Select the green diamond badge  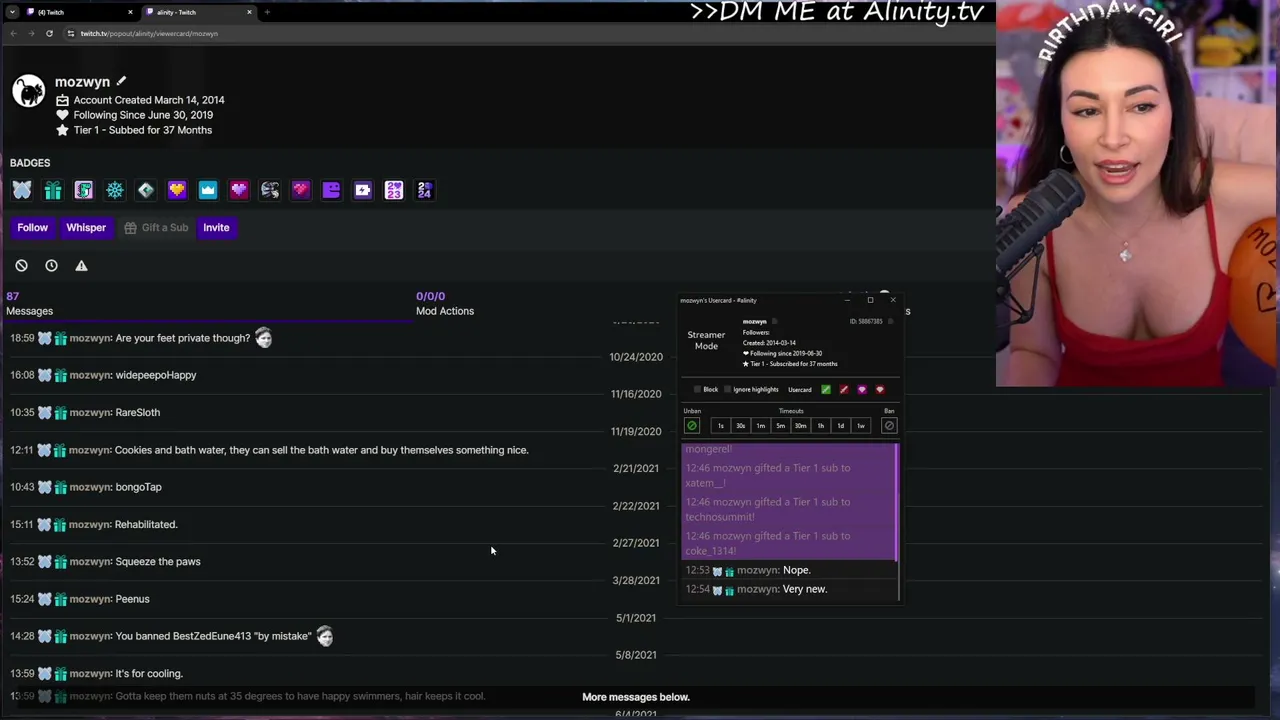146,190
